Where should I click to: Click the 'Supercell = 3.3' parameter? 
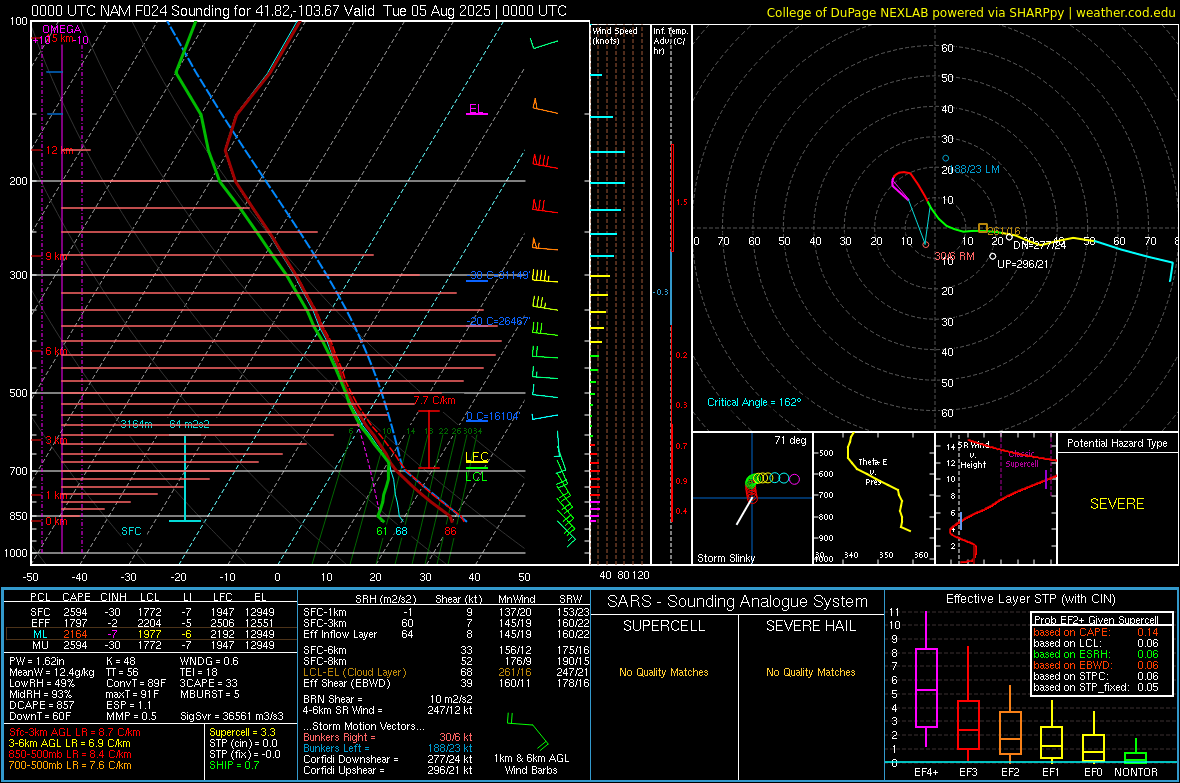242,732
